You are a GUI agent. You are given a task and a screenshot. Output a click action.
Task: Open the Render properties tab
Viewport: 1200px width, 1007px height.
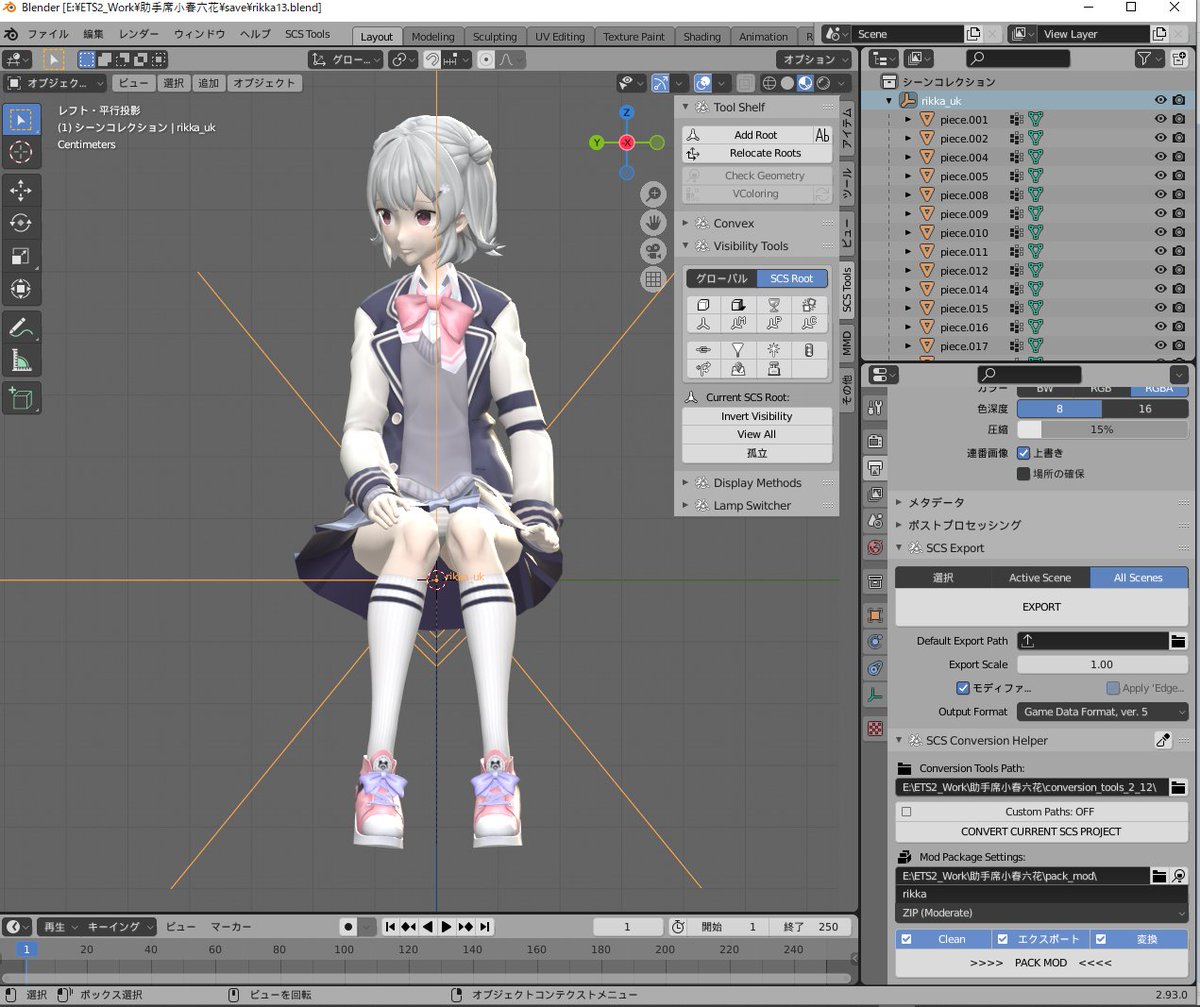tap(875, 441)
